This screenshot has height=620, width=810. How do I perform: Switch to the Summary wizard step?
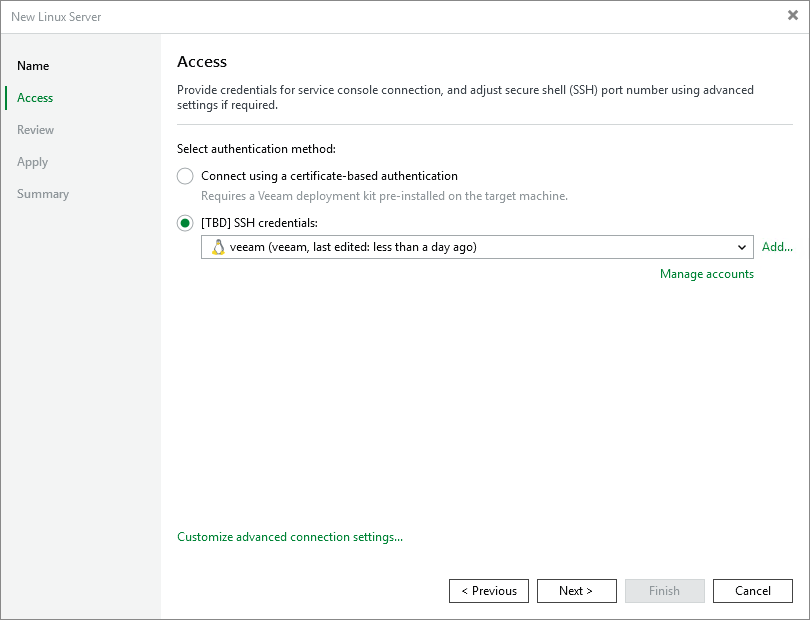[x=43, y=194]
